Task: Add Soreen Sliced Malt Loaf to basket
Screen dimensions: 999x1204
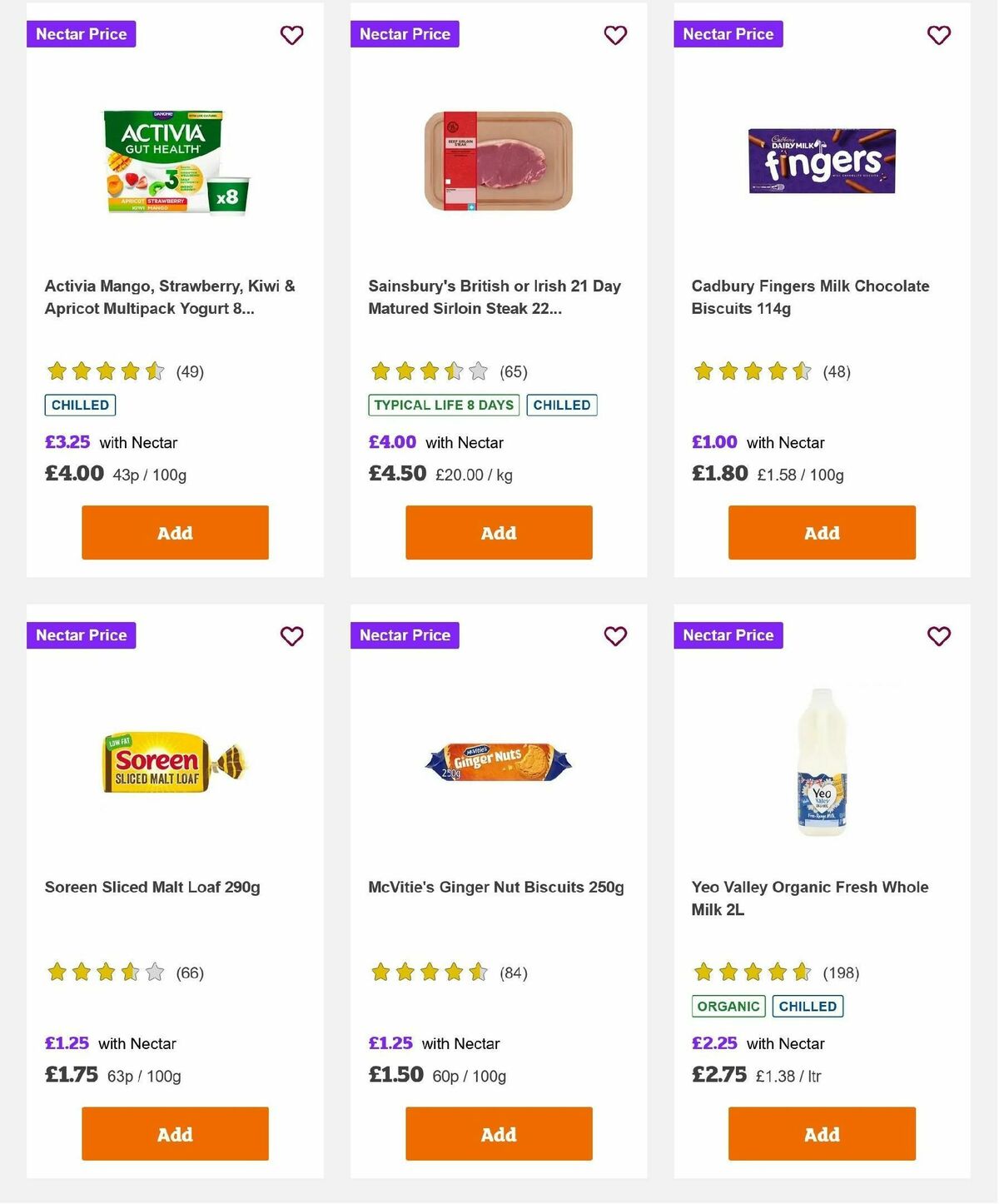Action: coord(174,1133)
